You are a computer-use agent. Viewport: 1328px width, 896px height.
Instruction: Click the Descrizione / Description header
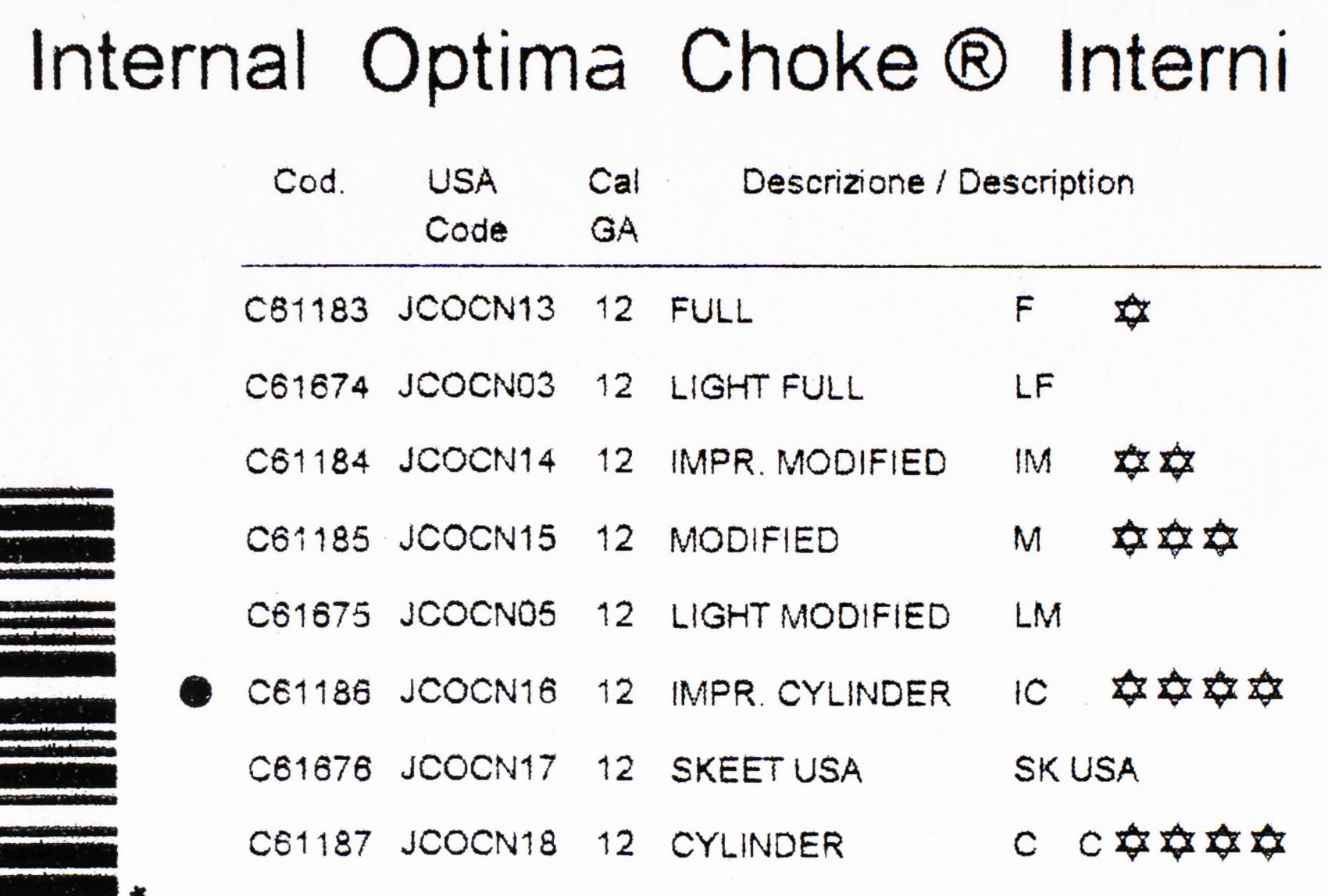(937, 183)
